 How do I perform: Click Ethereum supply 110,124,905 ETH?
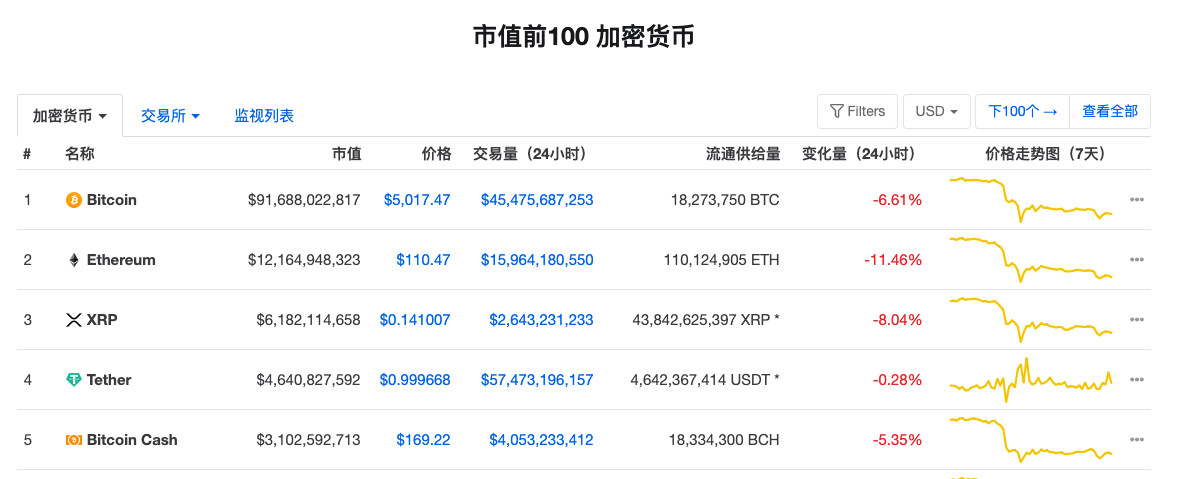[722, 260]
